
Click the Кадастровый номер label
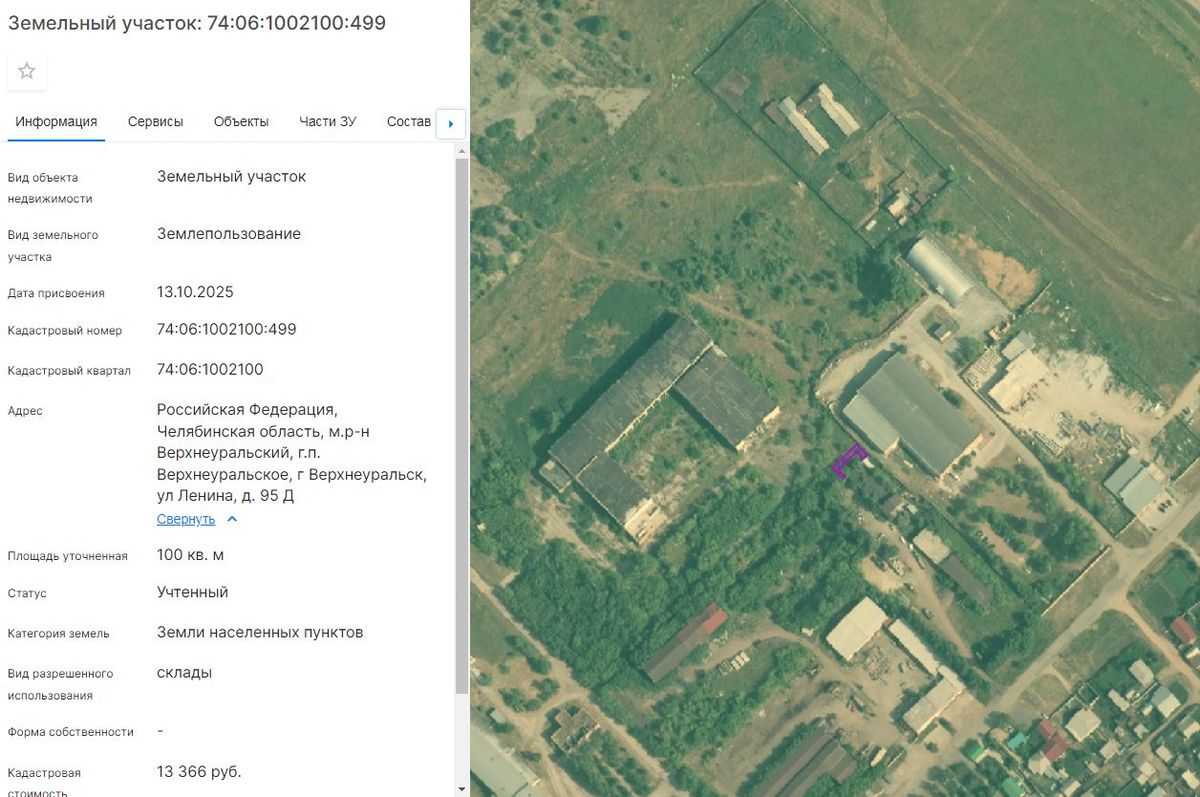pos(65,331)
